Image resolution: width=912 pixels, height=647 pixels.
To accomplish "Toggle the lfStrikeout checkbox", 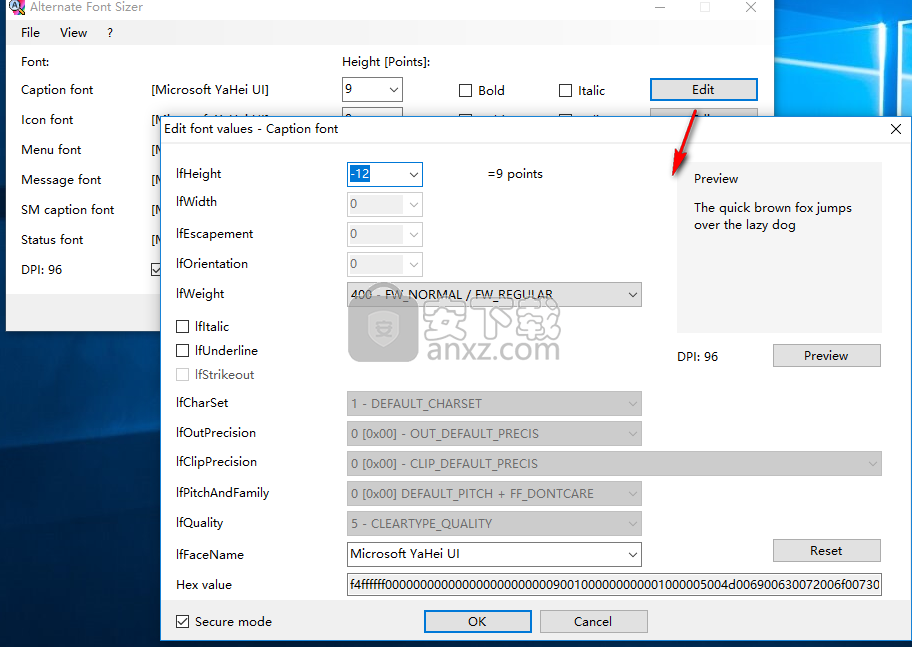I will point(183,375).
